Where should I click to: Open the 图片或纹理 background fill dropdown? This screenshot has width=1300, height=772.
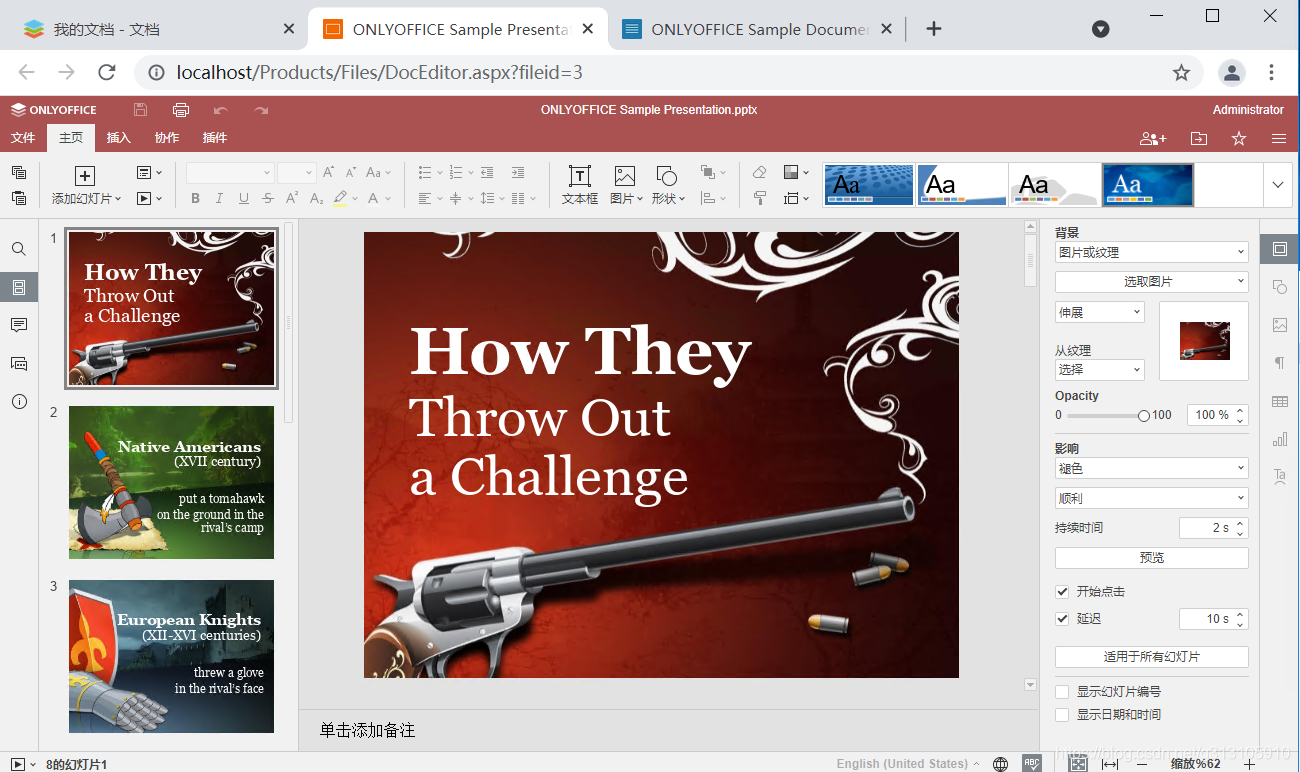pos(1152,253)
